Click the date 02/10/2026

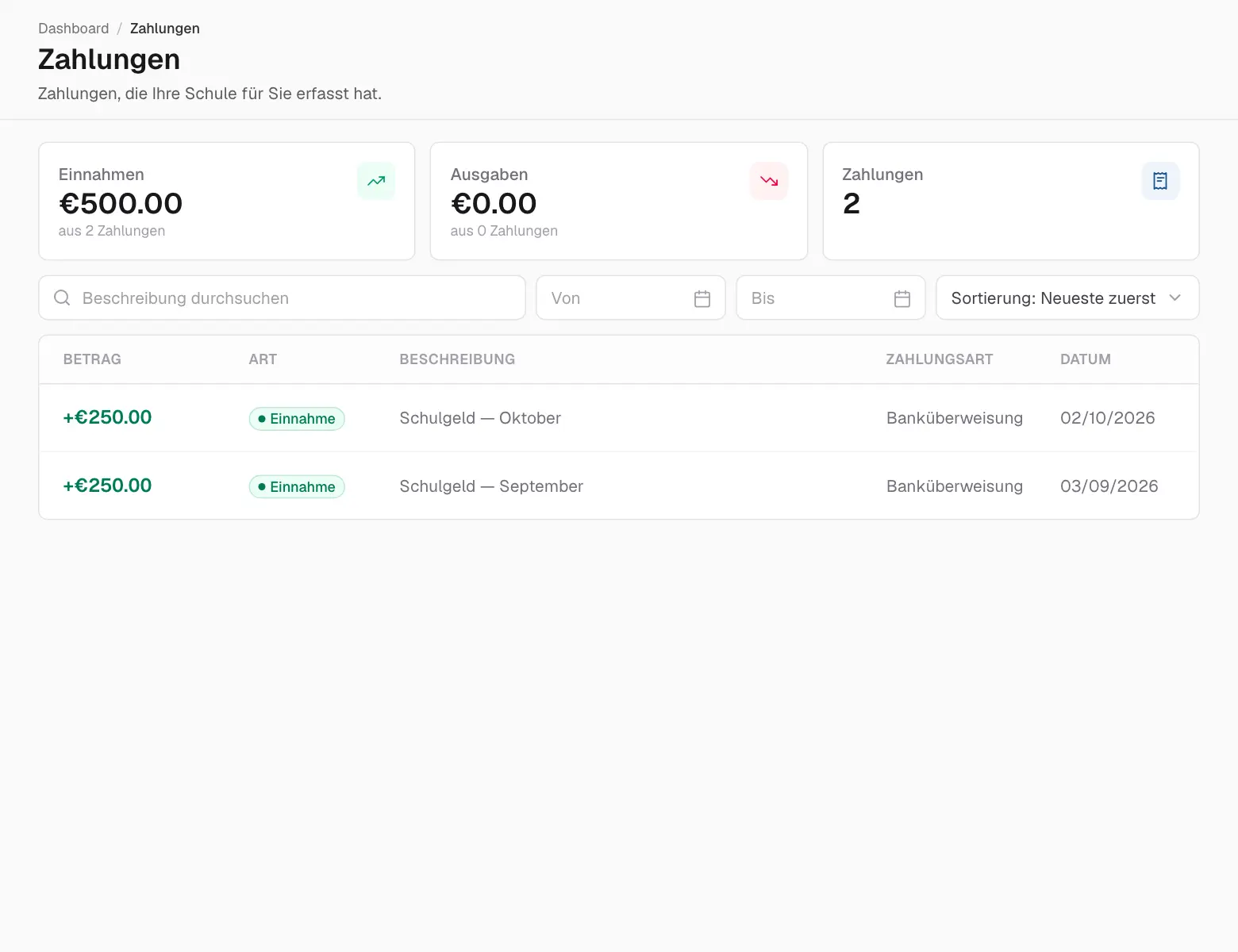(1108, 418)
